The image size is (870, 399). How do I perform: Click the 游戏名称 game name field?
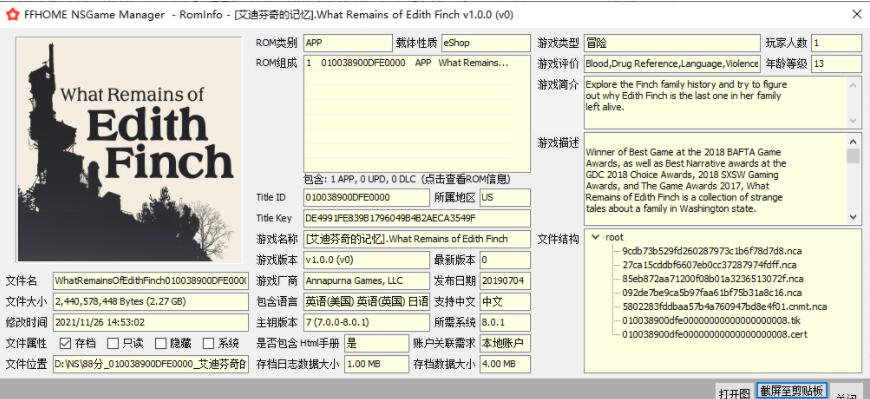pyautogui.click(x=417, y=239)
